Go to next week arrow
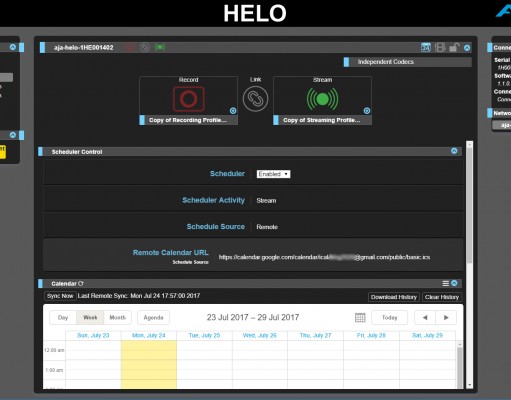The height and width of the screenshot is (400, 511). (446, 318)
